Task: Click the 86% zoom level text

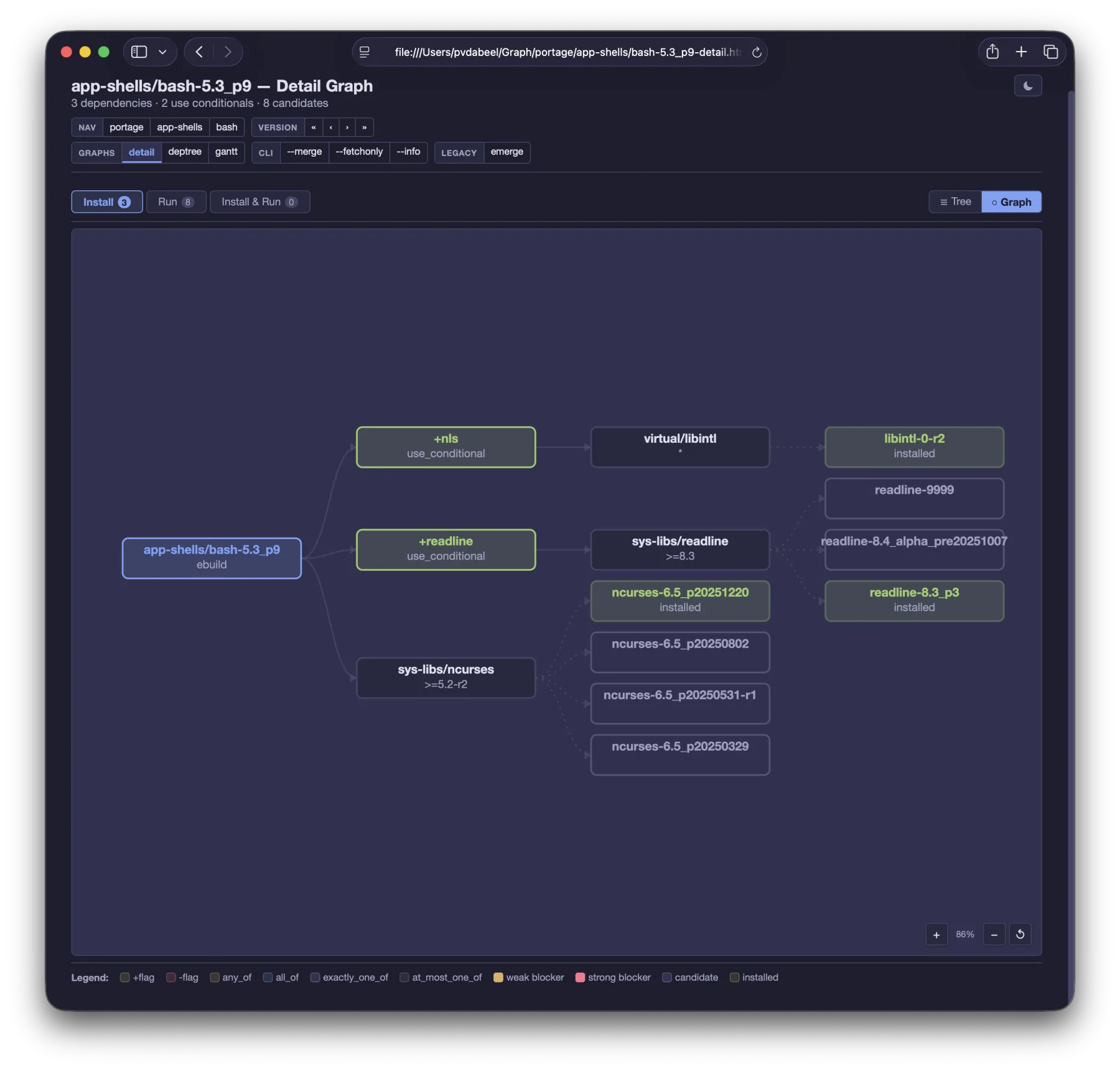Action: pos(965,934)
